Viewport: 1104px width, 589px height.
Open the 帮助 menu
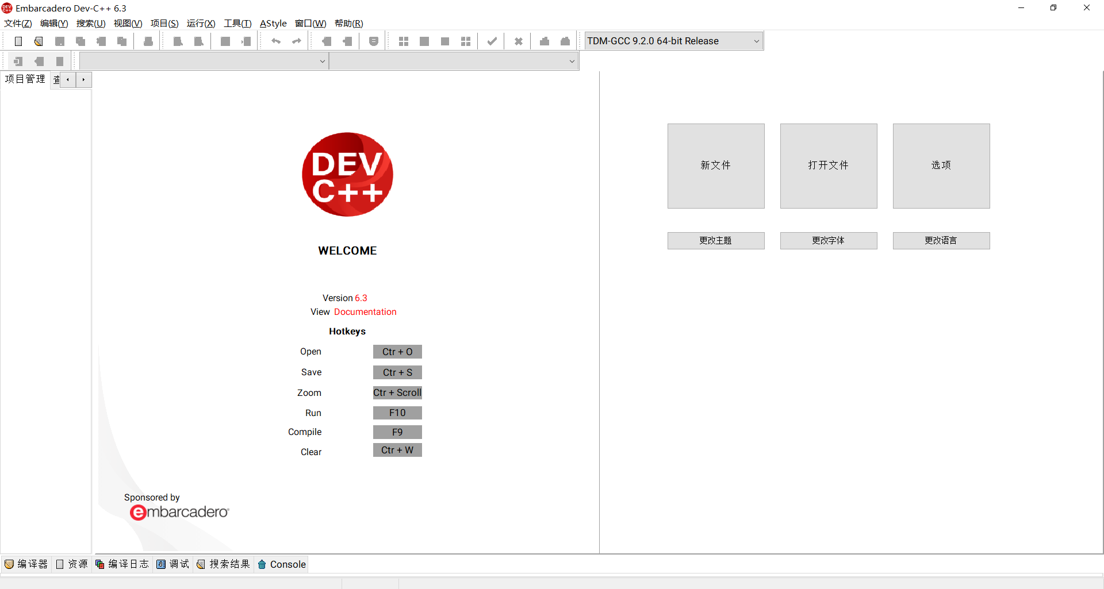point(349,23)
